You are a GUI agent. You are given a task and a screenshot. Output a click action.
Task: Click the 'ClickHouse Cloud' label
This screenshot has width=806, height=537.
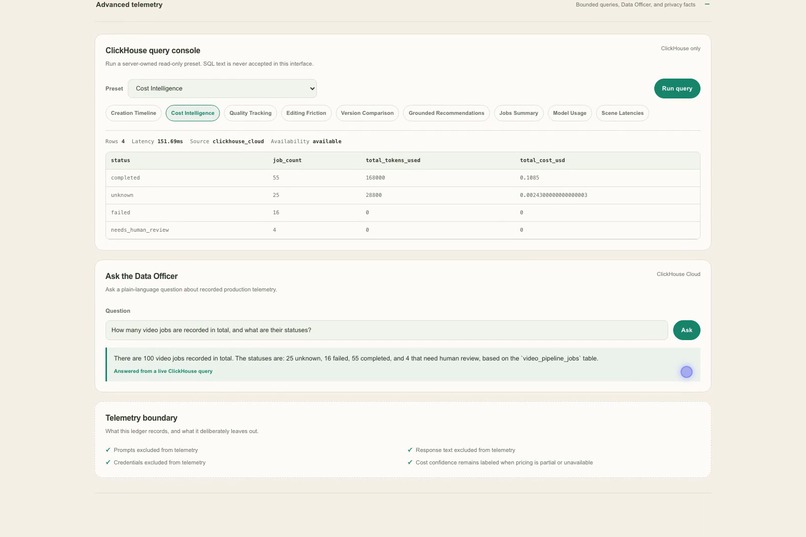tap(679, 274)
